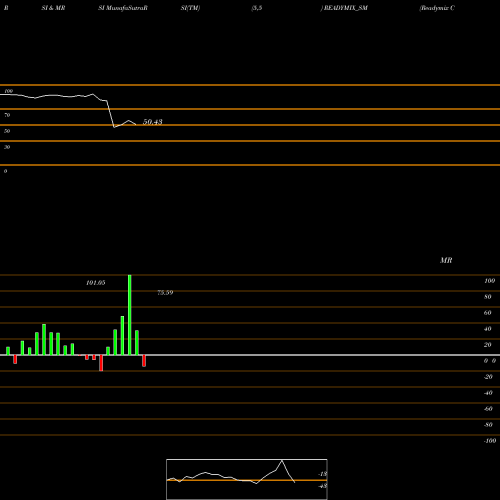Screen dimensions: 500x500
Task: Click the MR axis label -100
Action: [490, 441]
